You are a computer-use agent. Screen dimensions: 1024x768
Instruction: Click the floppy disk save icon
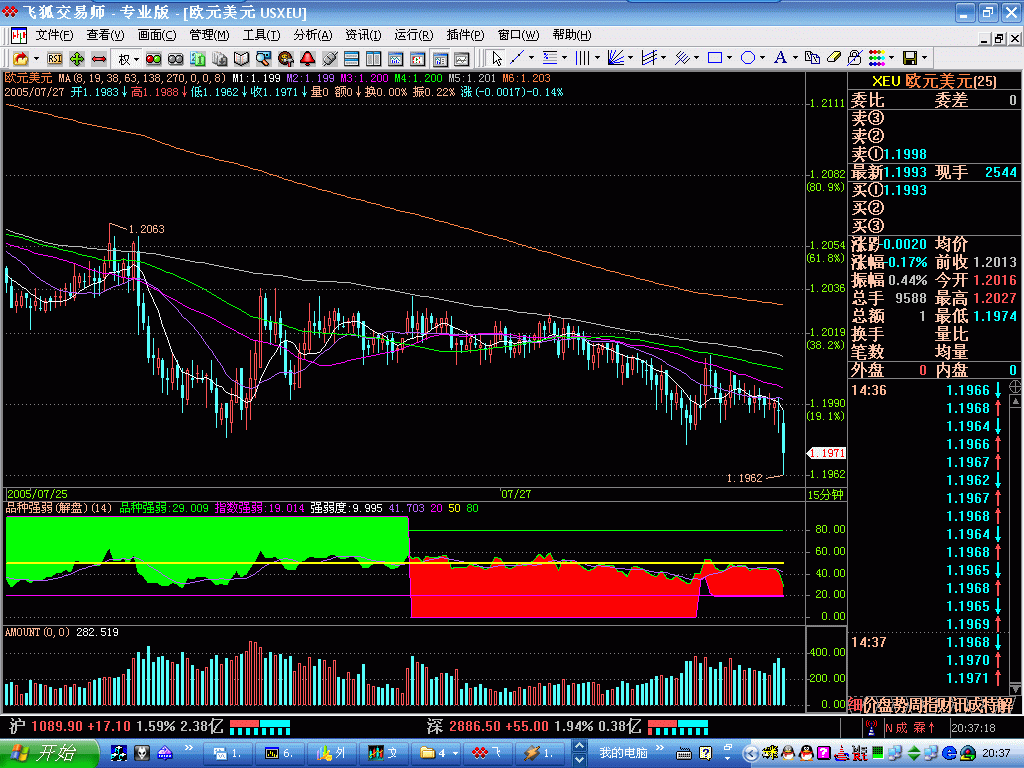tap(910, 59)
